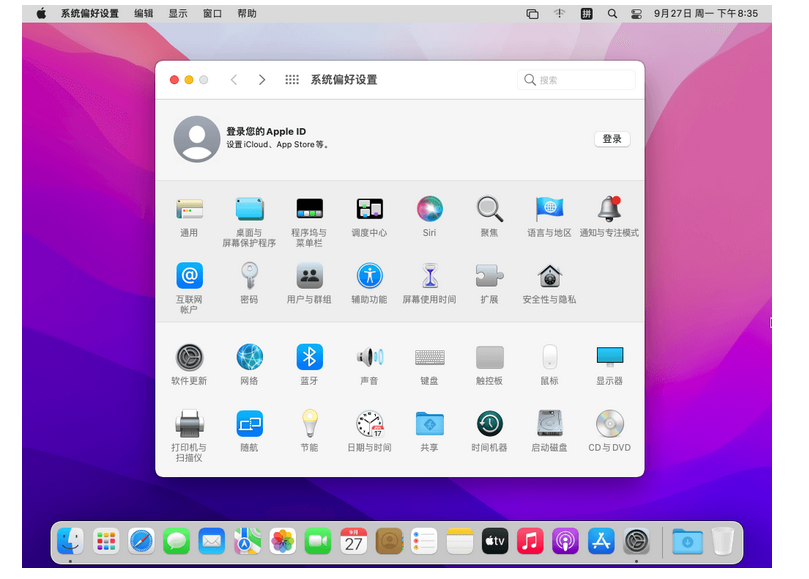Open the 窗口 menu

(212, 13)
